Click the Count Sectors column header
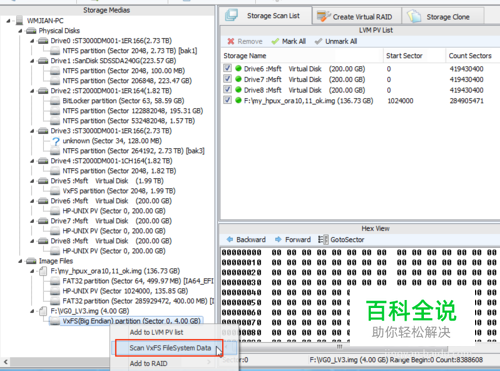Screen dimensions: 500x371 pos(473,56)
